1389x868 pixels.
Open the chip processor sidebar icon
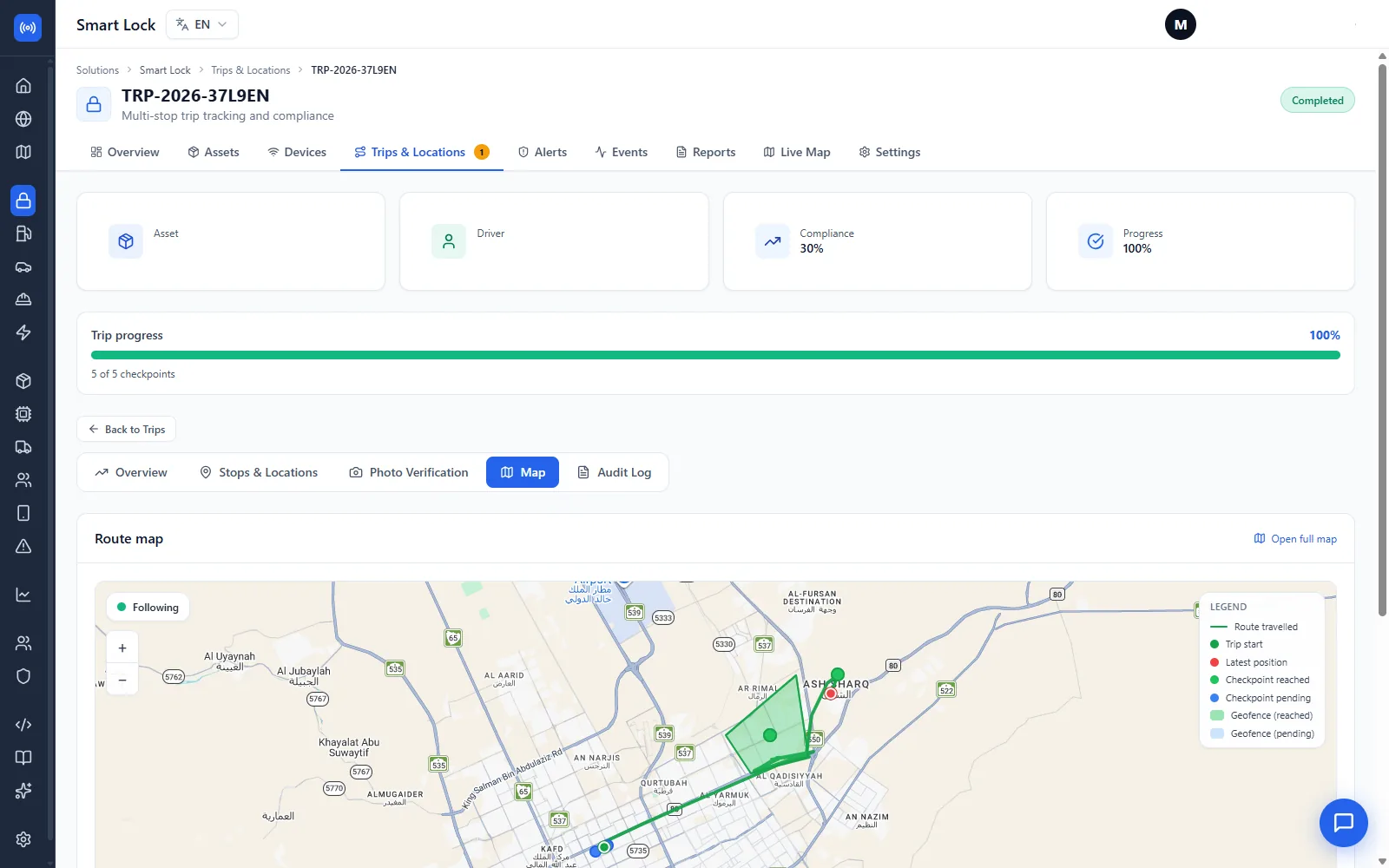[x=23, y=414]
